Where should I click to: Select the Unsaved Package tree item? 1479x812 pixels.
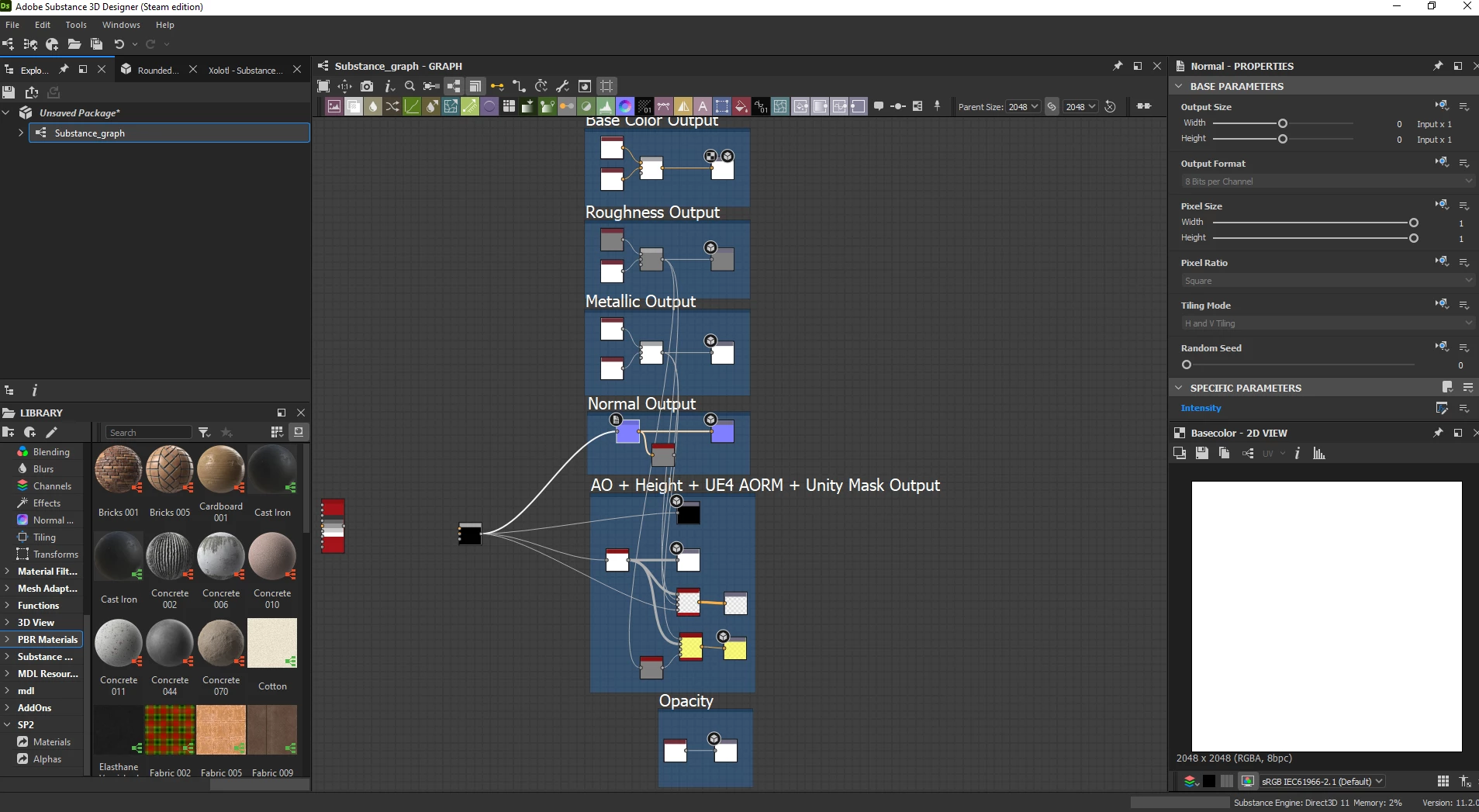point(79,113)
